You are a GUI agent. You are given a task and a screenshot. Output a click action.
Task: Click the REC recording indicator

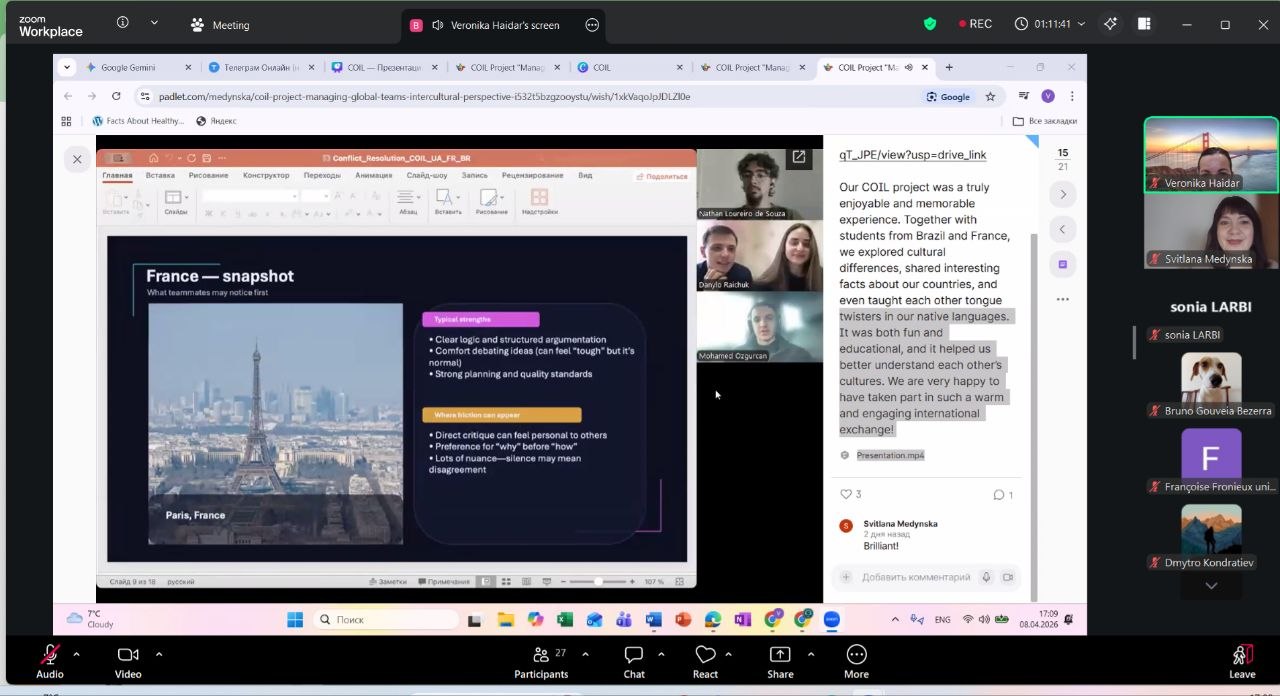coord(975,24)
